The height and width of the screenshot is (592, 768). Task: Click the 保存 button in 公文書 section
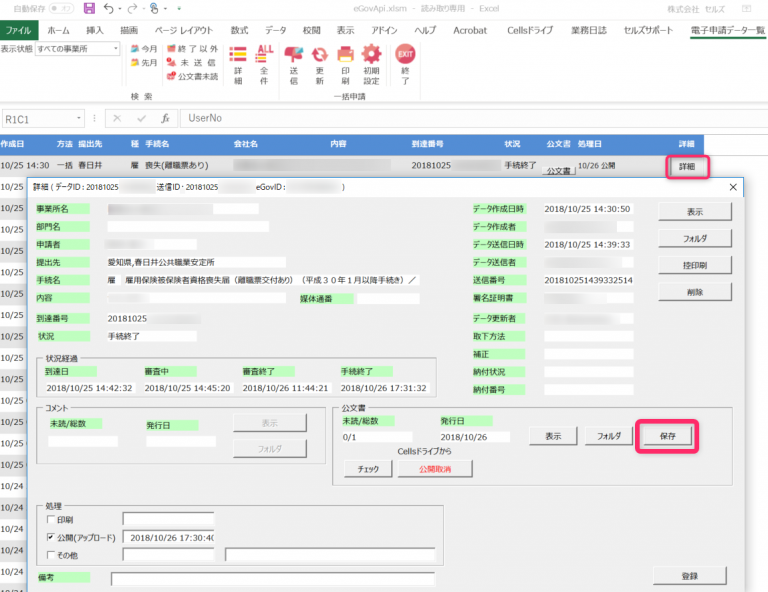click(x=668, y=436)
